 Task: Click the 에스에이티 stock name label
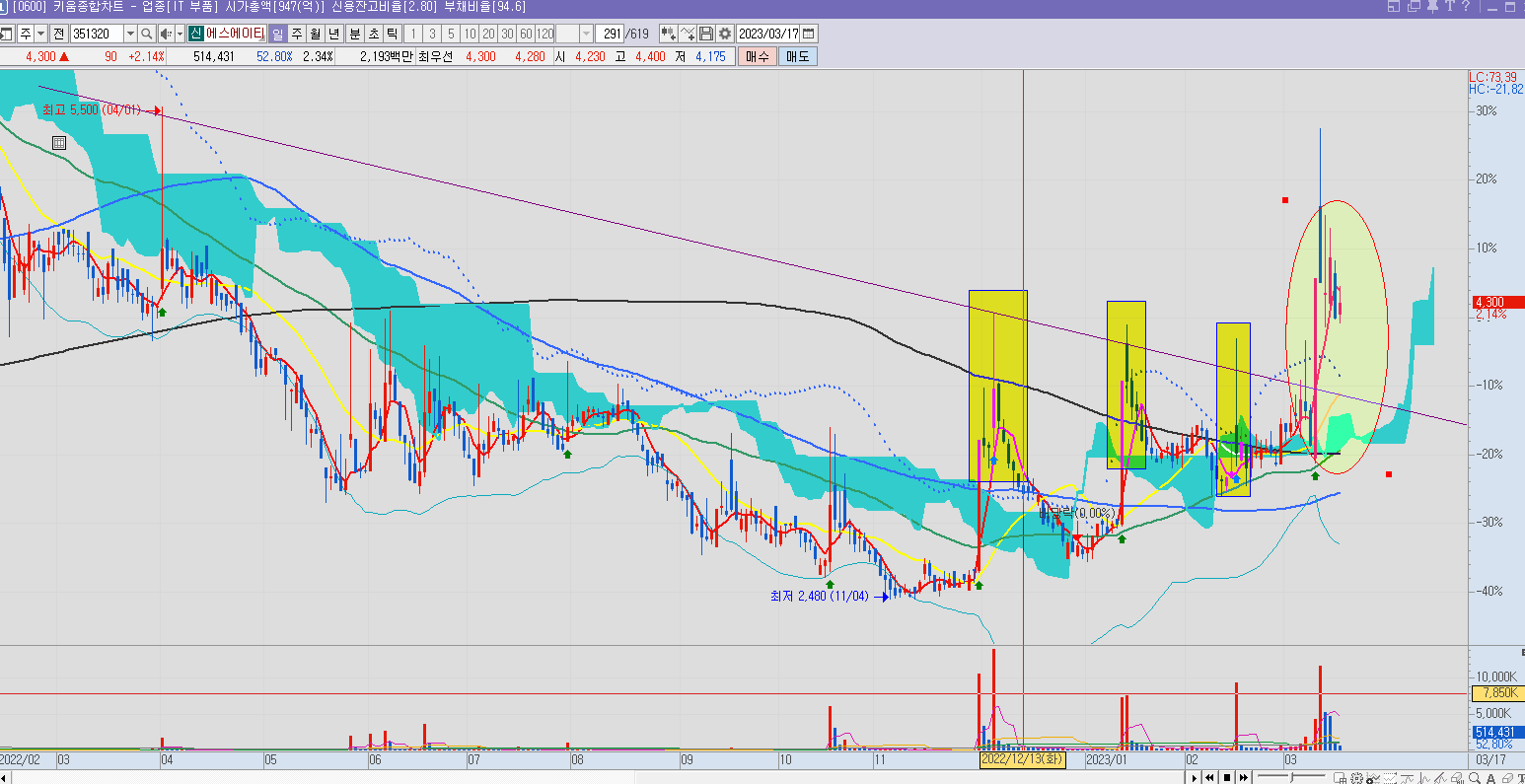coord(235,34)
